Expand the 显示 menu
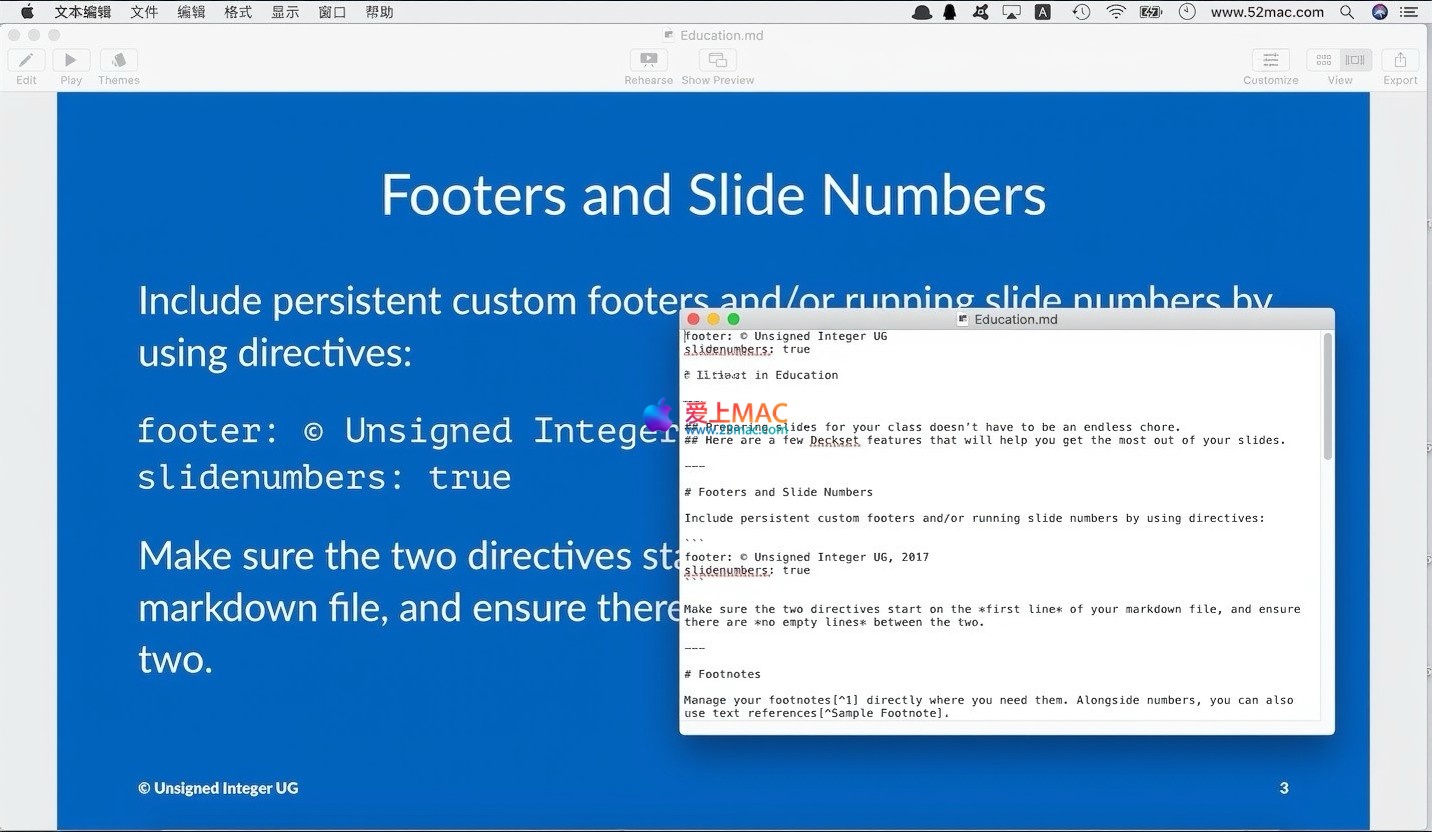 point(285,12)
